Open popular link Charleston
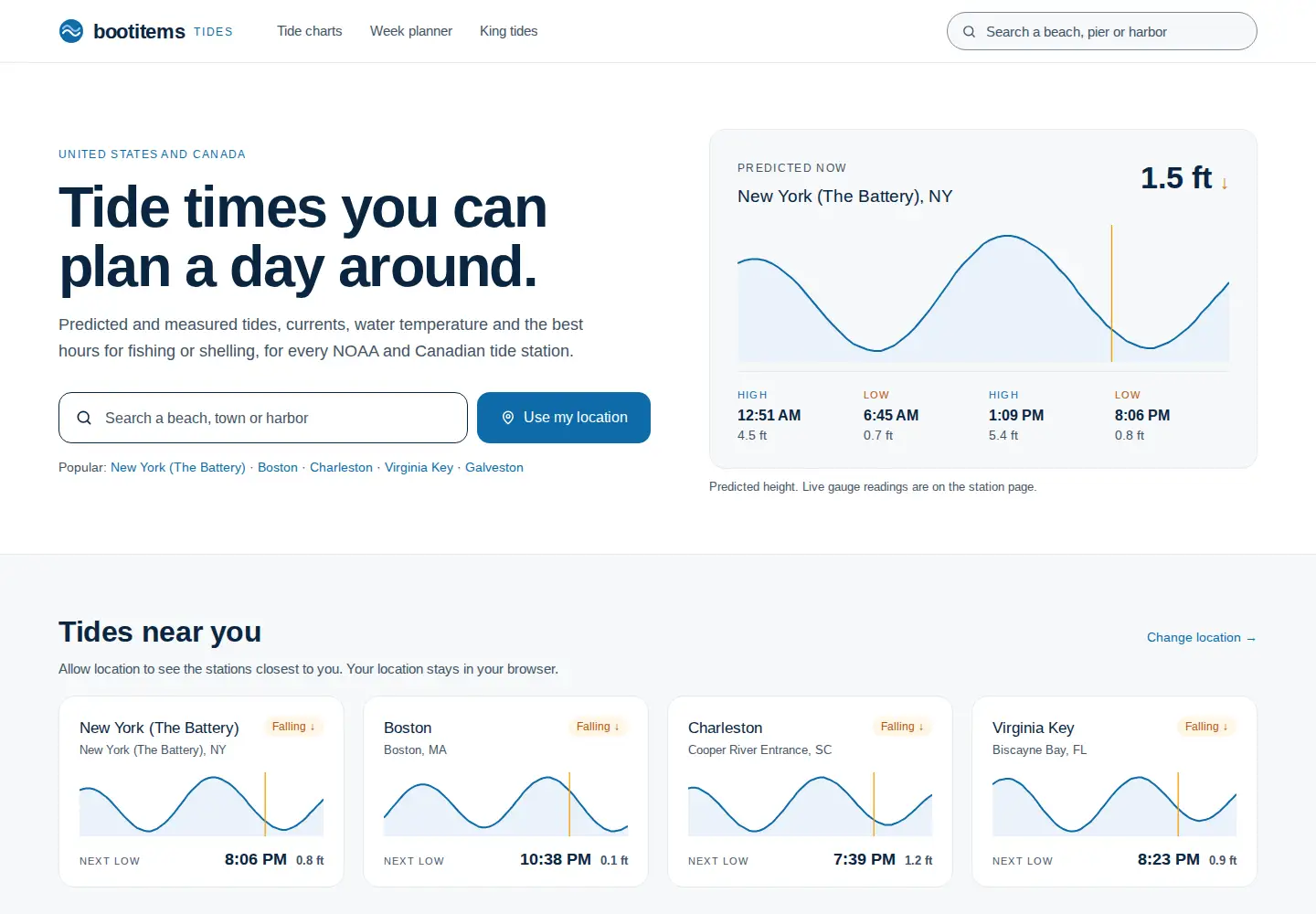The height and width of the screenshot is (914, 1316). (341, 467)
